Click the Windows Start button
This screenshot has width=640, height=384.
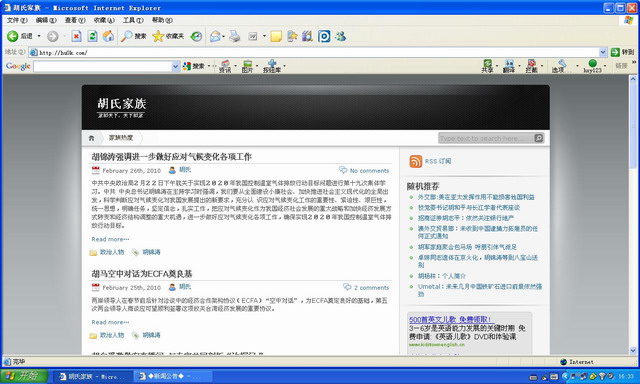(x=24, y=376)
